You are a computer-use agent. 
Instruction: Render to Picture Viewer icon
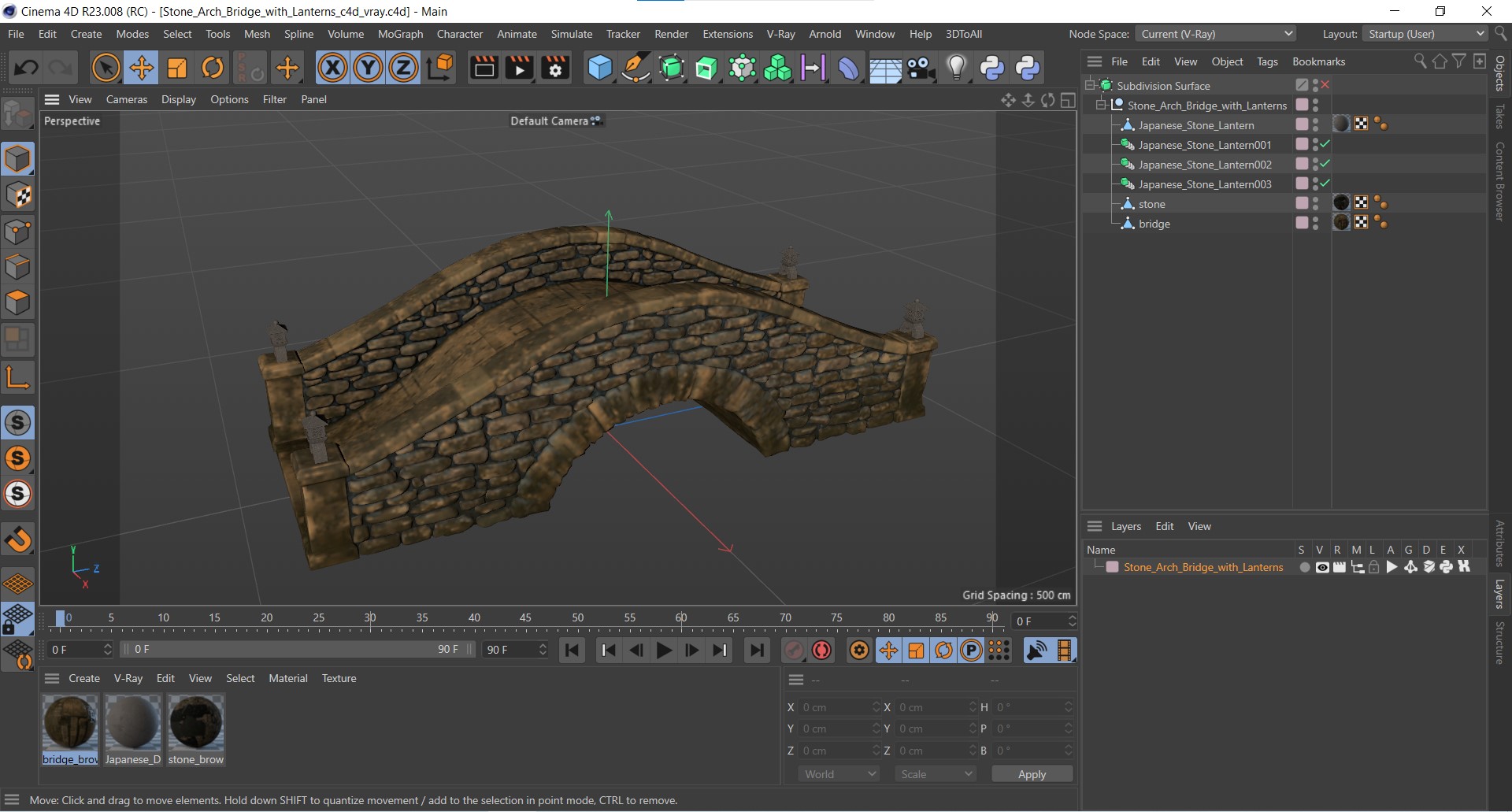click(520, 68)
